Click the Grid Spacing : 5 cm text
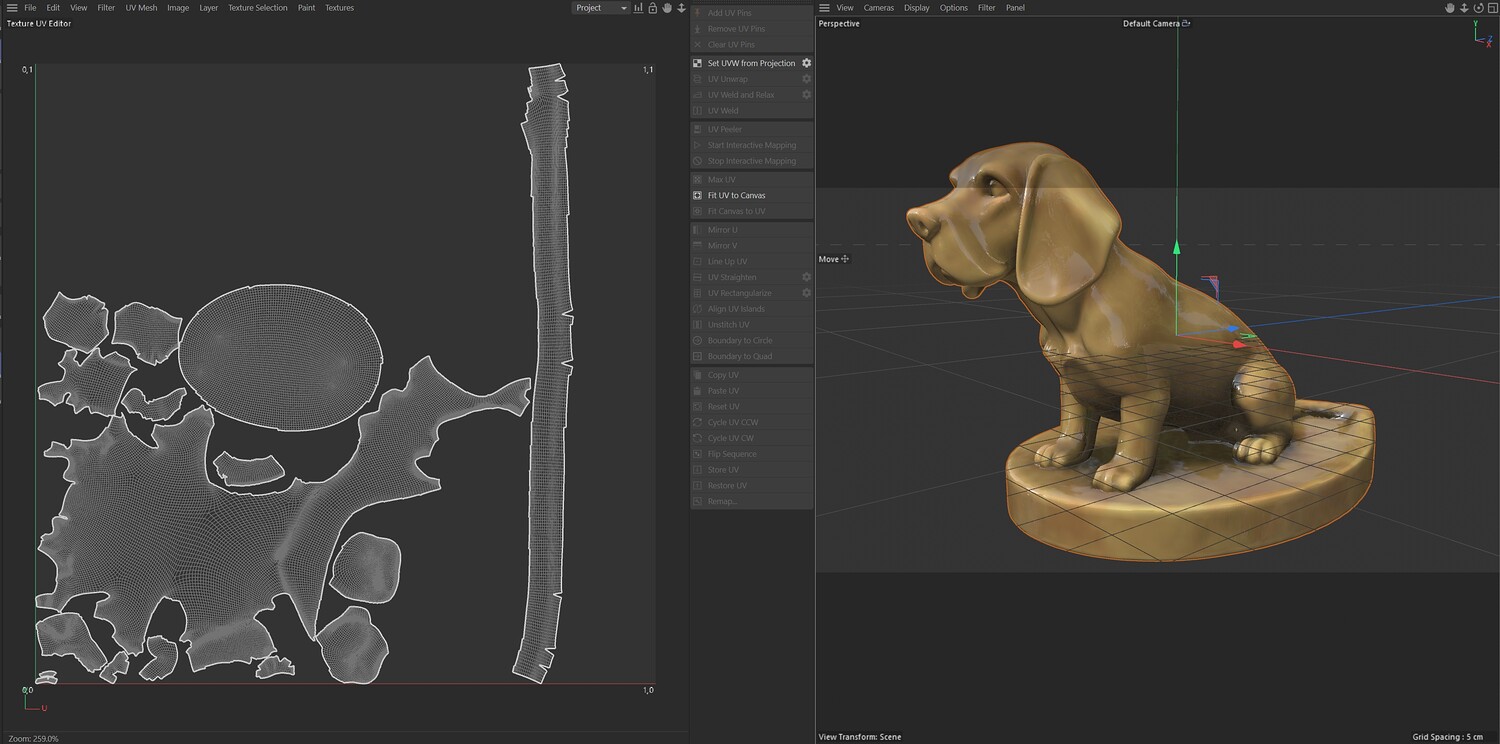This screenshot has height=744, width=1500. pos(1447,737)
